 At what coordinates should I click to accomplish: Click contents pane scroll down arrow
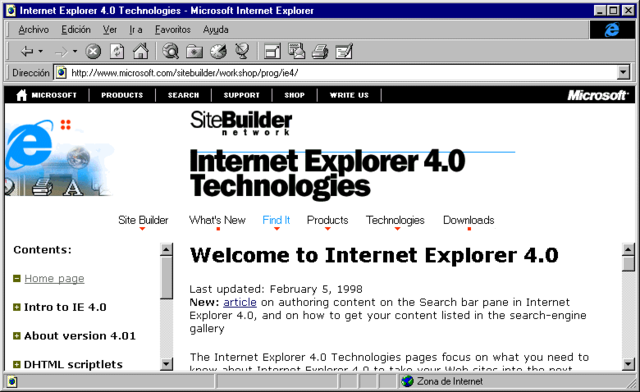[167, 364]
